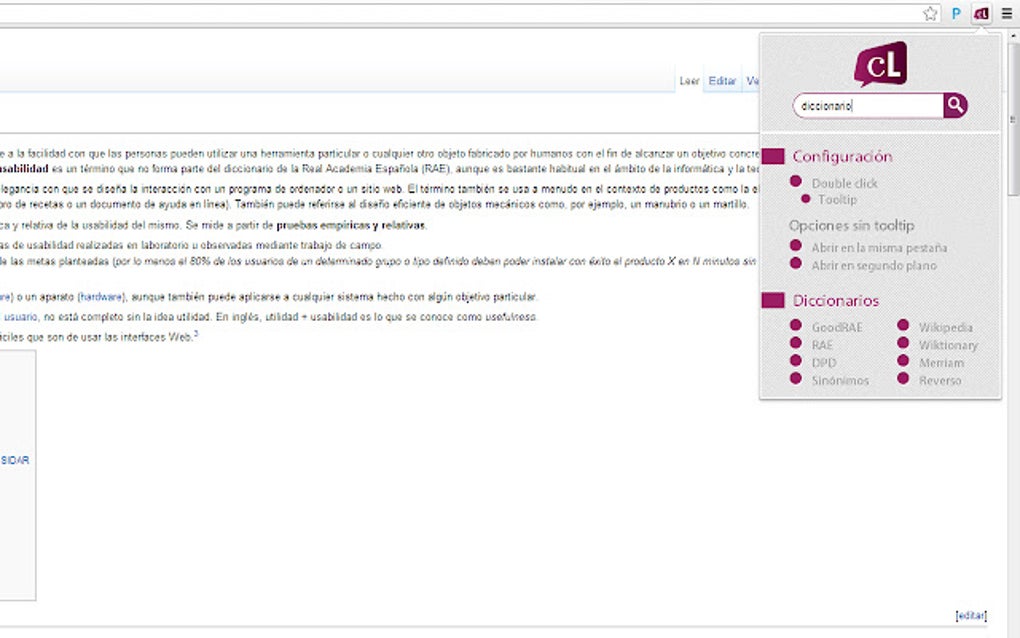This screenshot has height=638, width=1020.
Task: Click the Opciones sin tooltip heading
Action: 852,226
